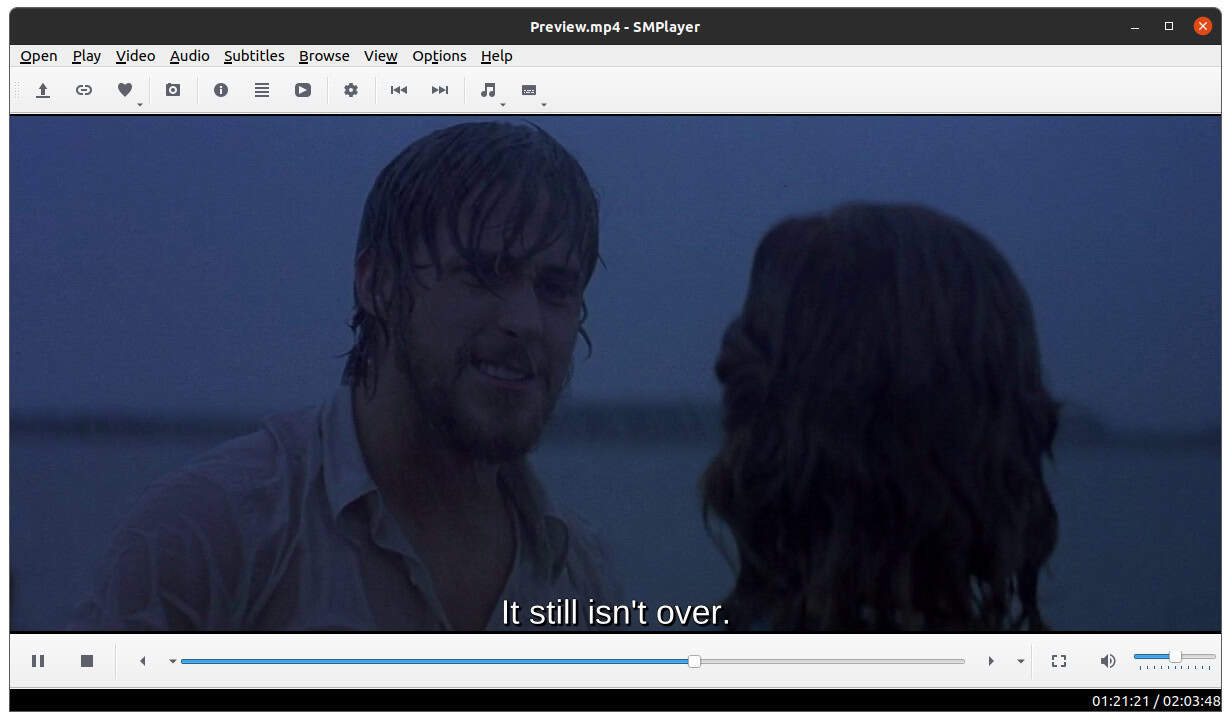Mute the audio with the speaker icon
Screen dimensions: 1231x721
coord(1107,660)
